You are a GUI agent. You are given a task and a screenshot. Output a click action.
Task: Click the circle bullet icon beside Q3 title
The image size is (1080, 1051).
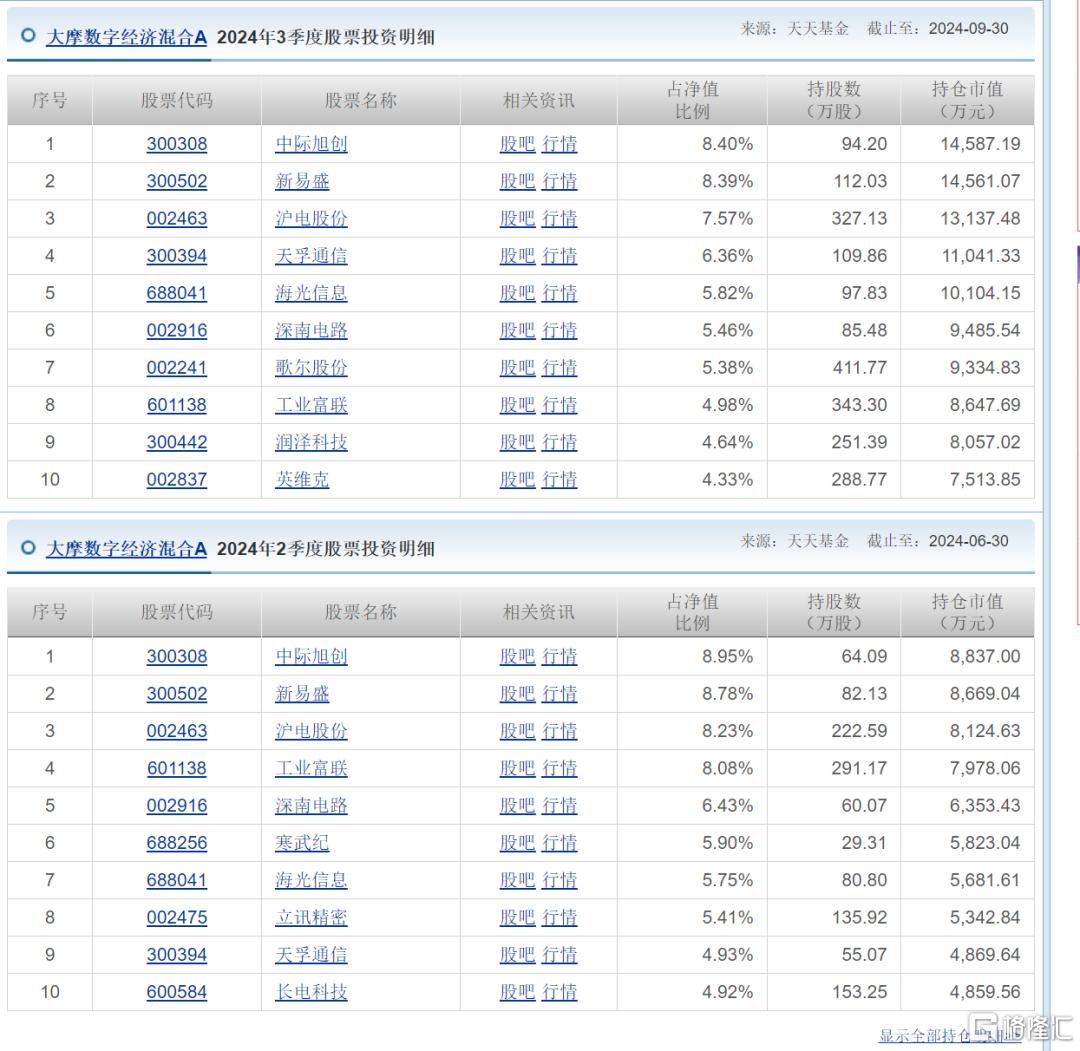pos(28,35)
